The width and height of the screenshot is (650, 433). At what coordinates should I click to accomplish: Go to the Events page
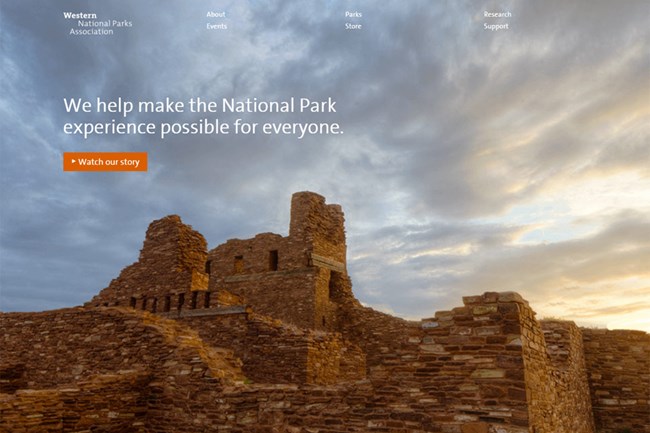(216, 26)
